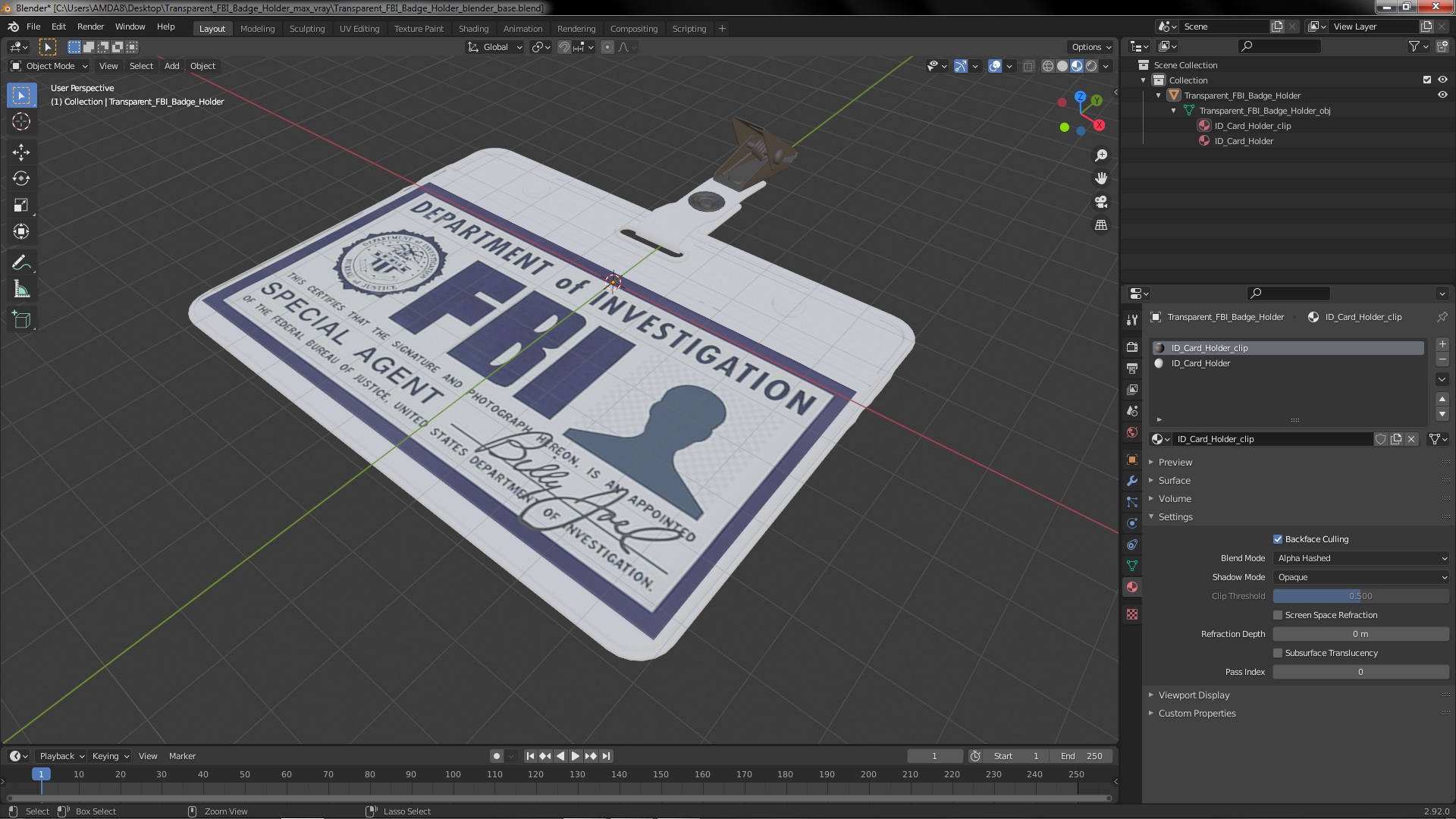Open the World properties tab
The image size is (1456, 819).
(x=1132, y=432)
